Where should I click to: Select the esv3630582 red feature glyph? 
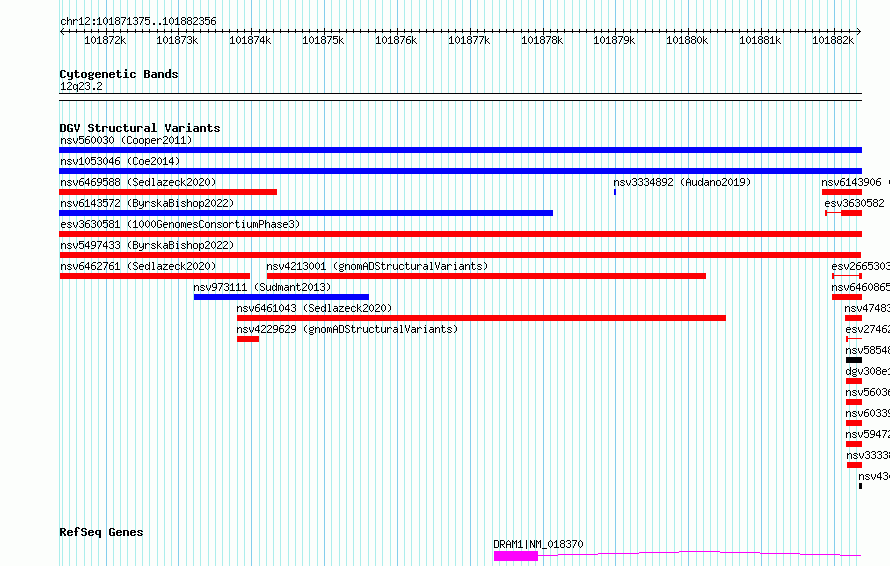(x=843, y=213)
